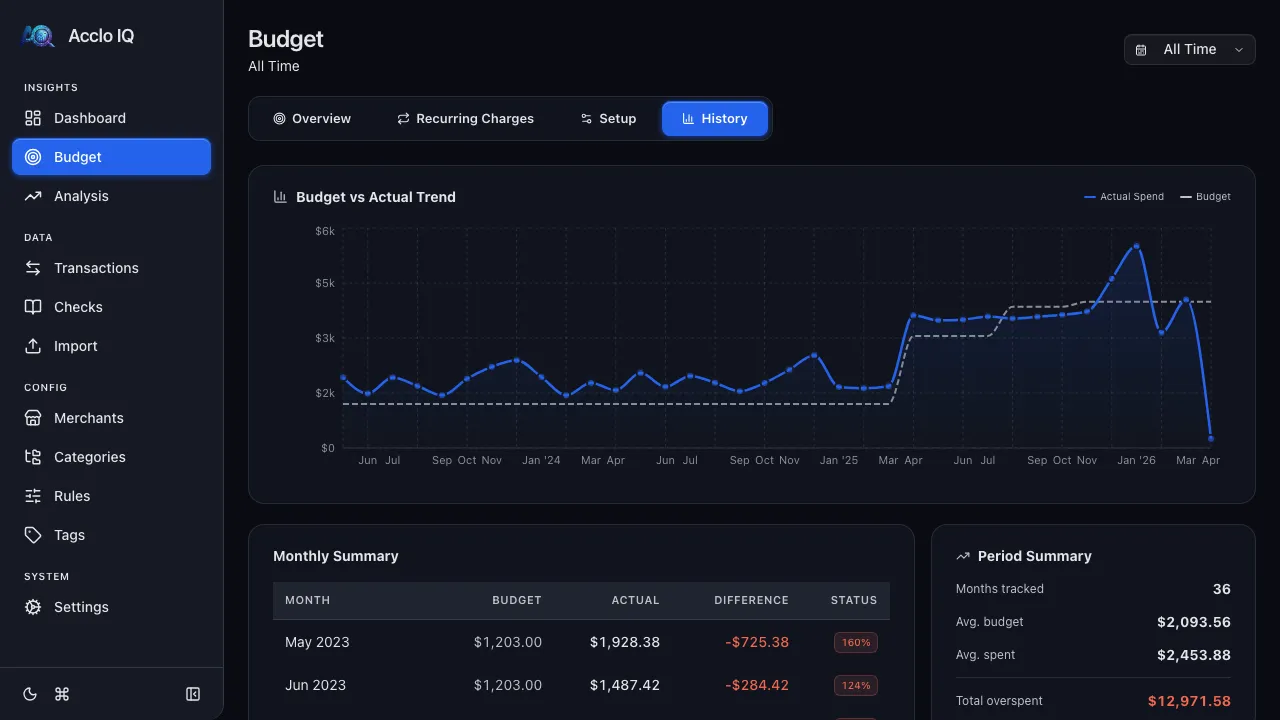Toggle Actual Spend legend entry
Image resolution: width=1280 pixels, height=720 pixels.
1124,197
